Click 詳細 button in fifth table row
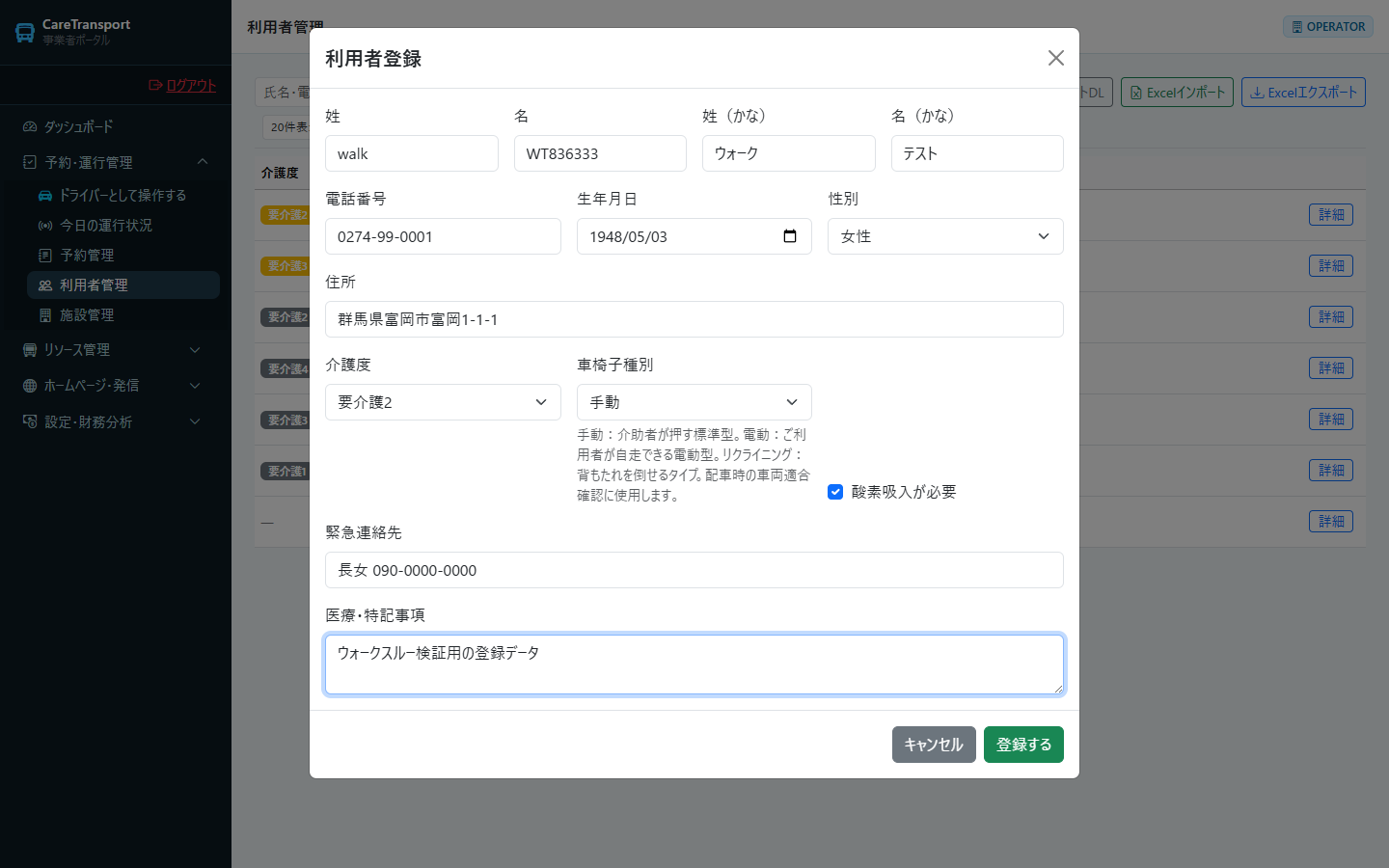The width and height of the screenshot is (1389, 868). tap(1331, 420)
